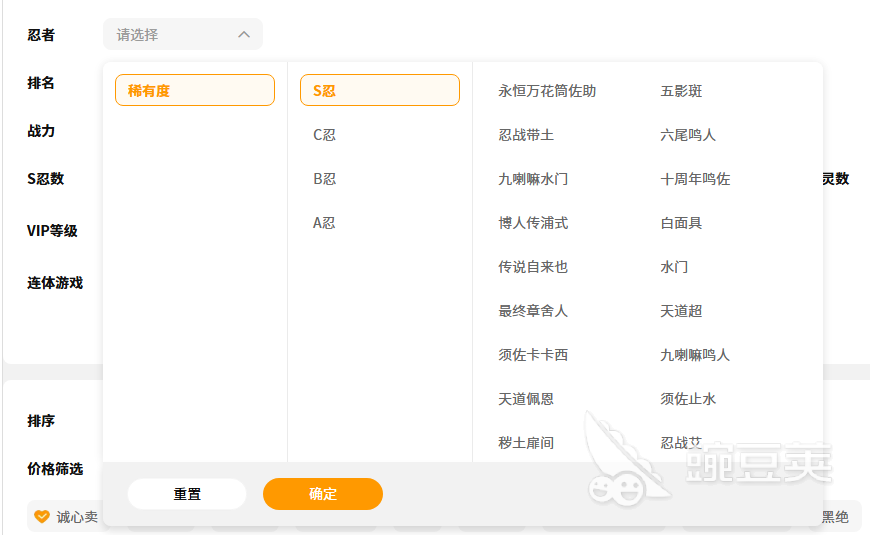Select ninja 六尾鸣人

click(x=688, y=135)
